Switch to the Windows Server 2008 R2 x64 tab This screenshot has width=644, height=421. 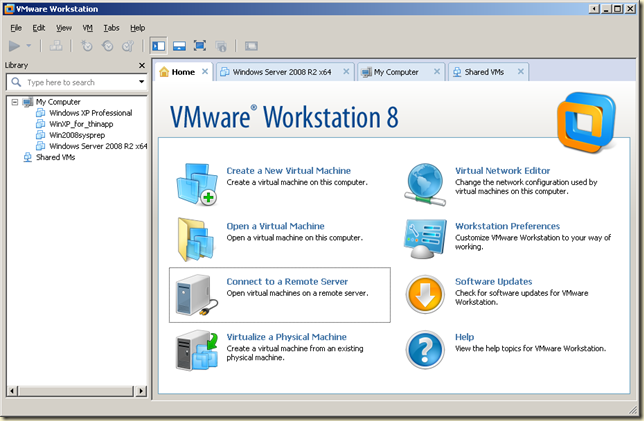pyautogui.click(x=282, y=72)
